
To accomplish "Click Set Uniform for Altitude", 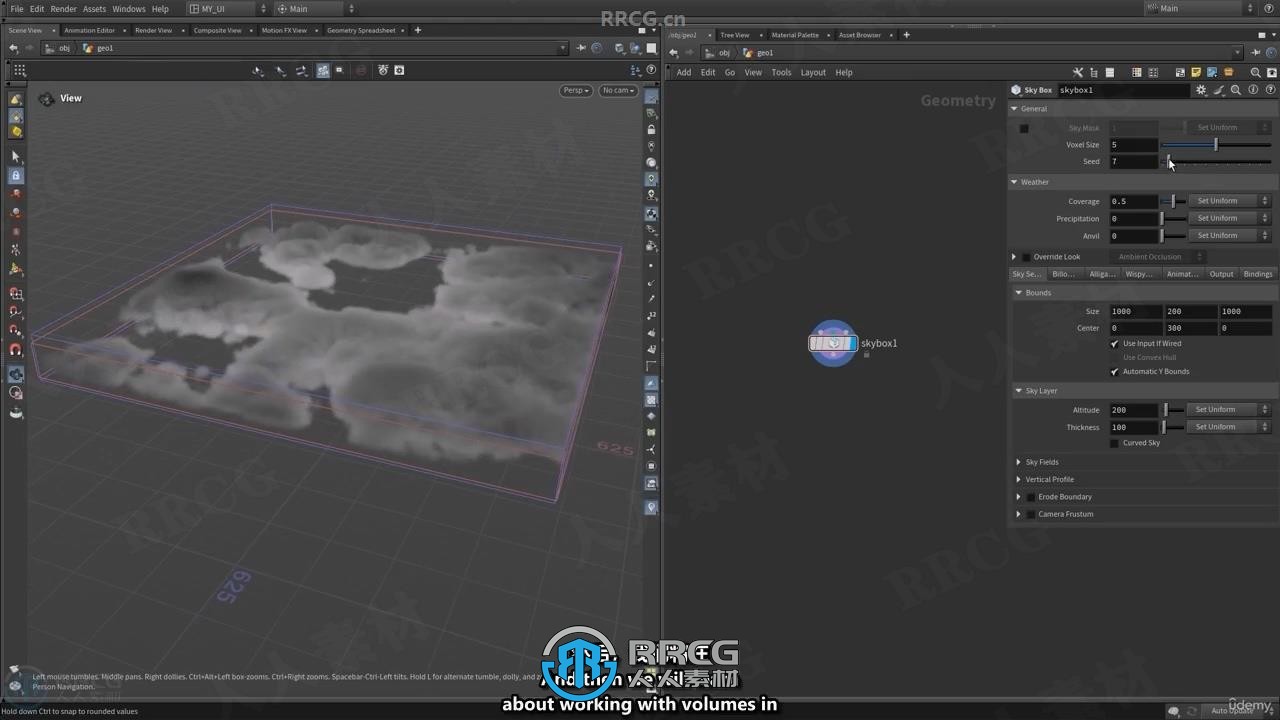I will click(1228, 410).
